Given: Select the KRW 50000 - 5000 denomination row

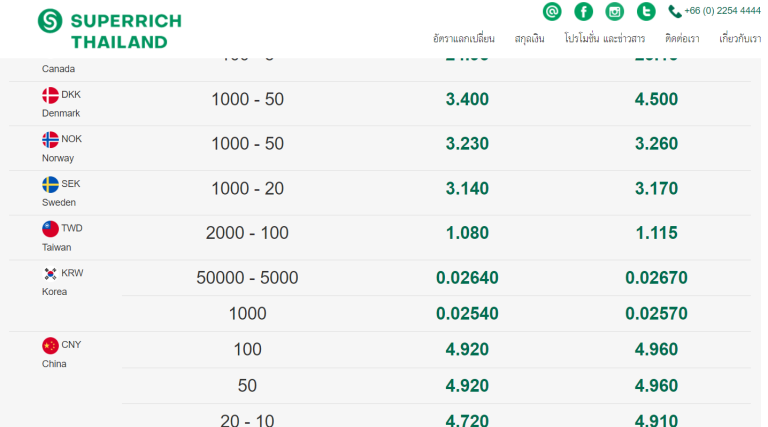Looking at the screenshot, I should point(247,278).
